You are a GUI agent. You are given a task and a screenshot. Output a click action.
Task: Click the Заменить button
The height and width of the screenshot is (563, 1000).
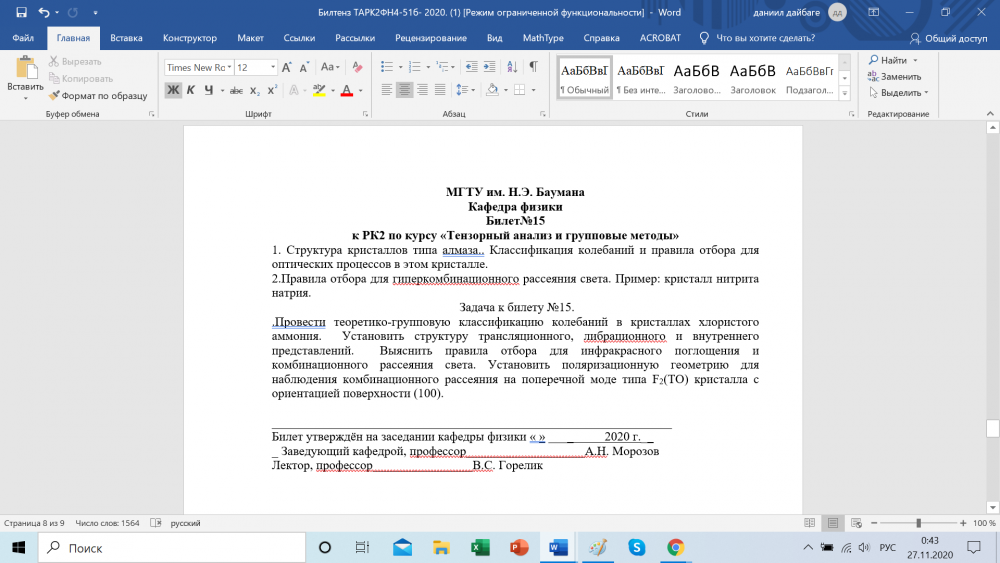900,76
